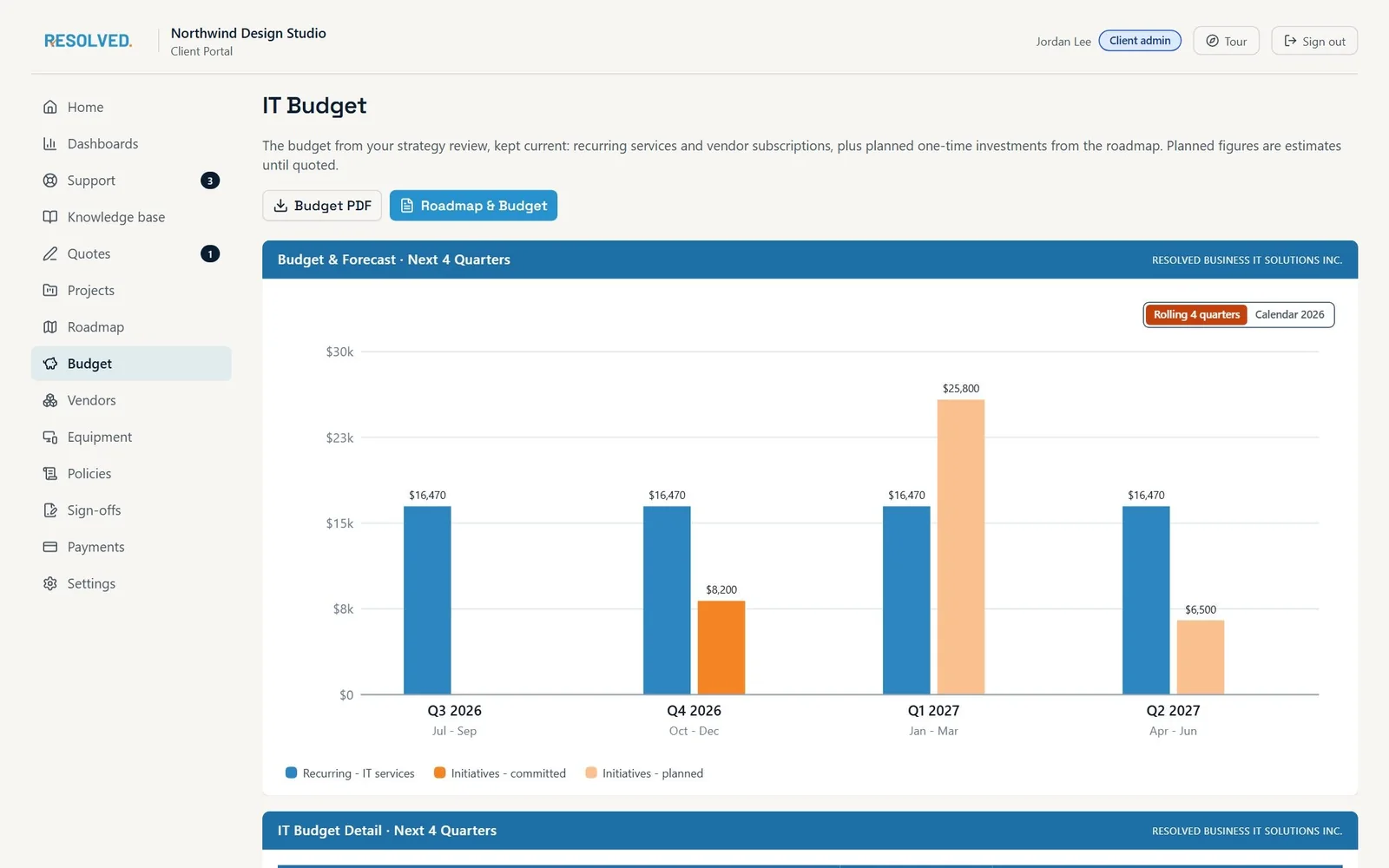Open the Home menu item
Image resolution: width=1389 pixels, height=868 pixels.
[131, 107]
